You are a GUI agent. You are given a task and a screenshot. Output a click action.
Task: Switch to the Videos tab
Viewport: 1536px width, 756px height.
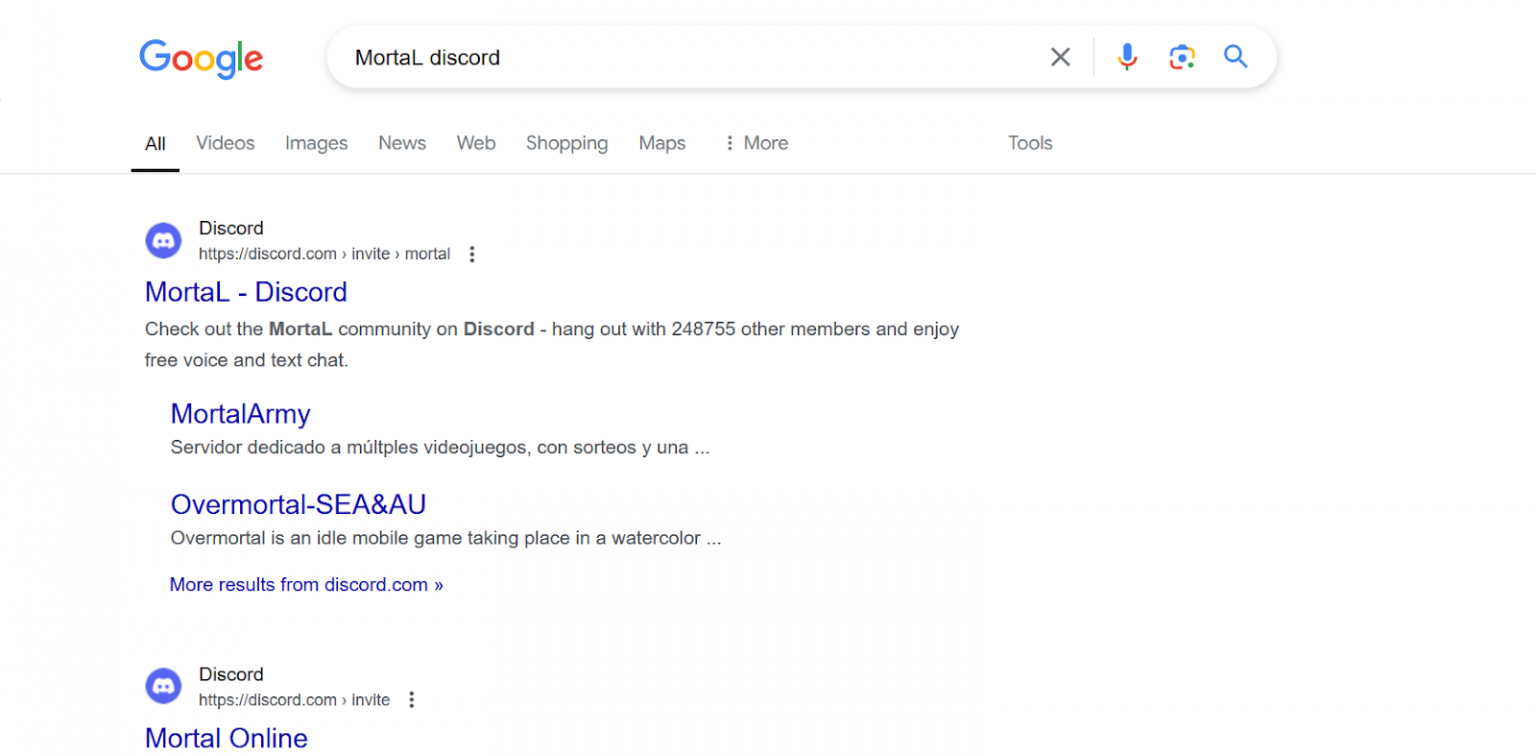click(224, 143)
